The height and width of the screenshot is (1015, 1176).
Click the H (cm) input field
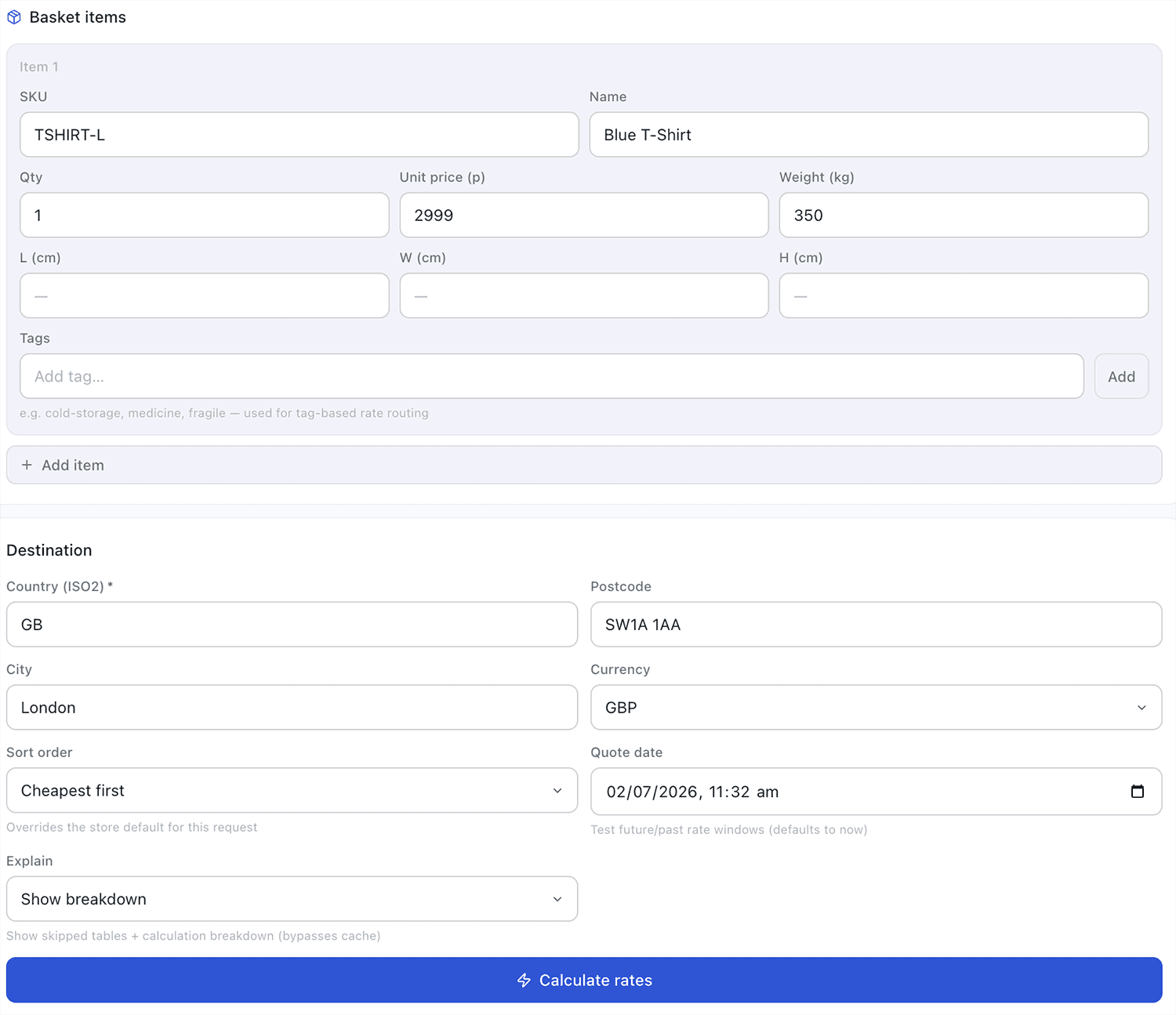click(964, 295)
